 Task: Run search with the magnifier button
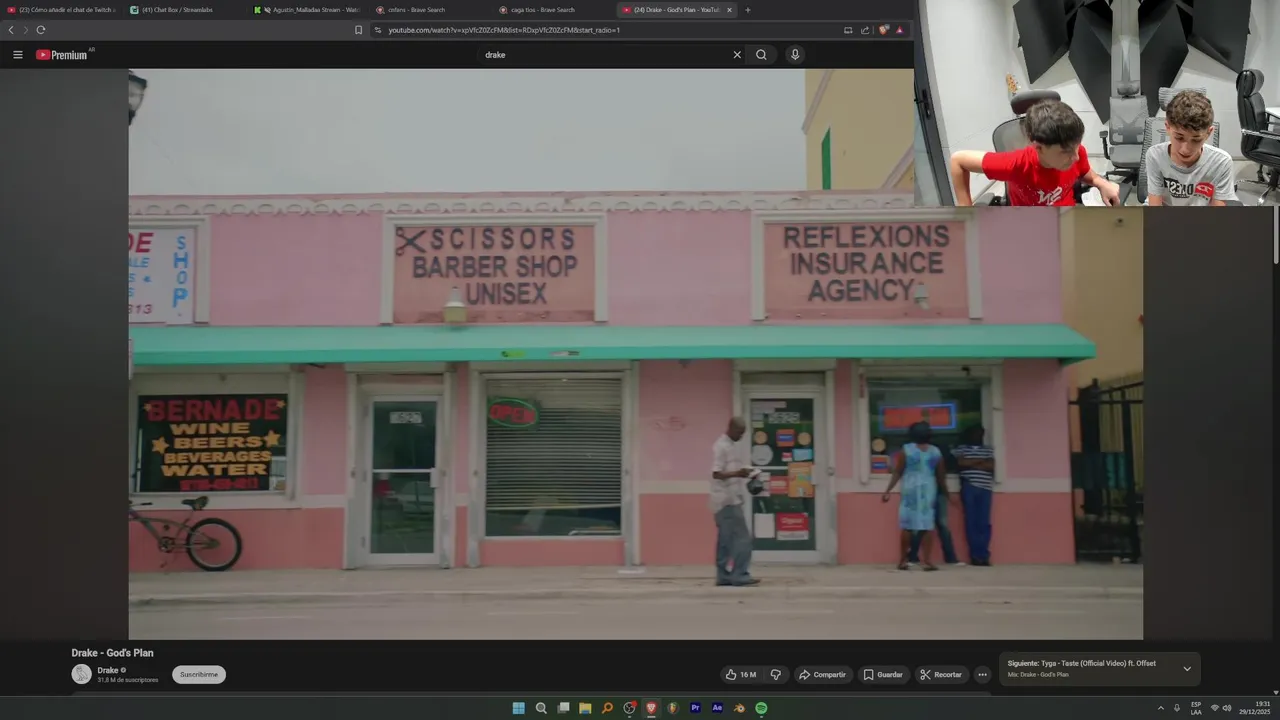click(761, 55)
